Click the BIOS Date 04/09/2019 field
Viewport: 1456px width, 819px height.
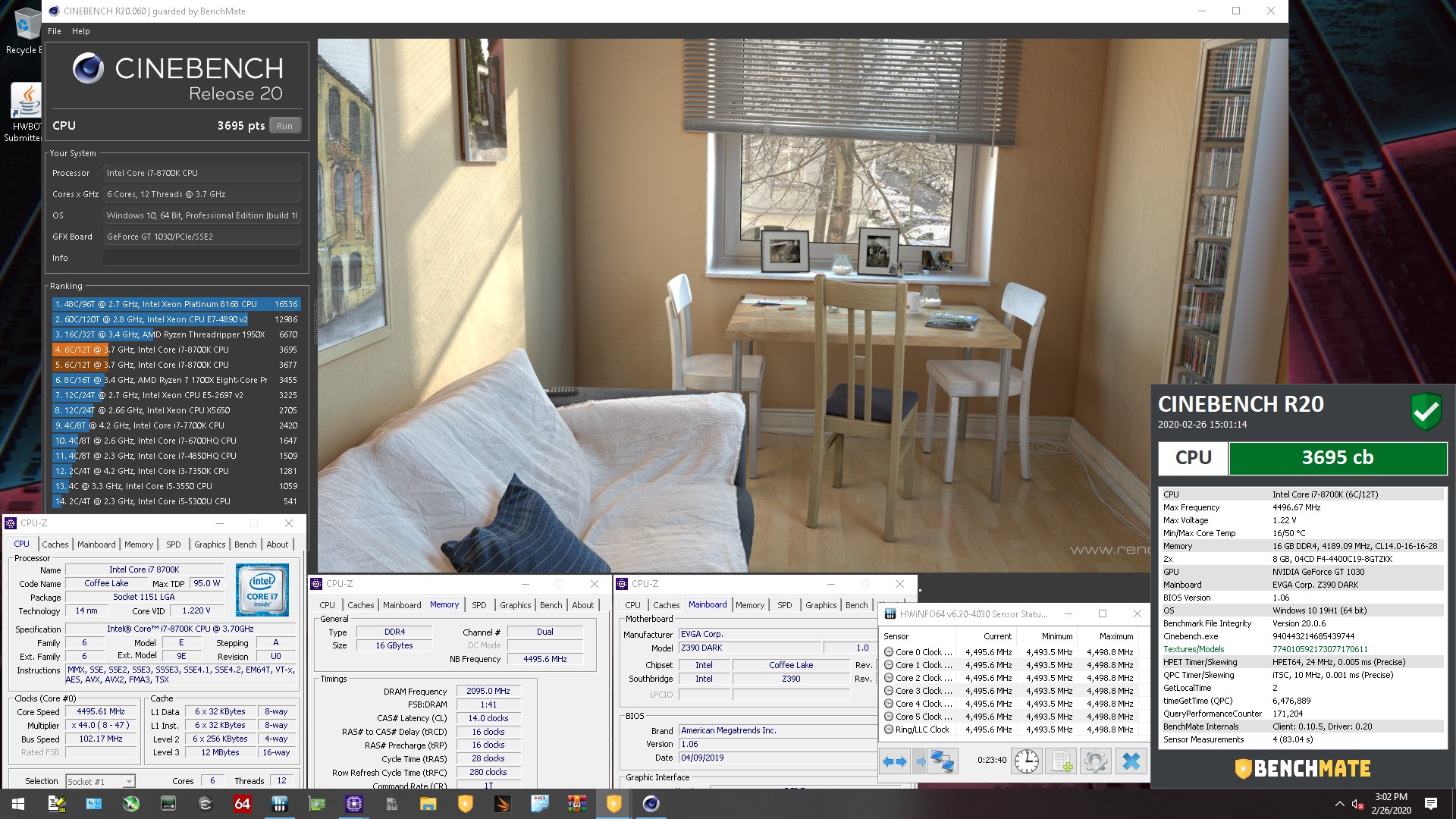[777, 758]
